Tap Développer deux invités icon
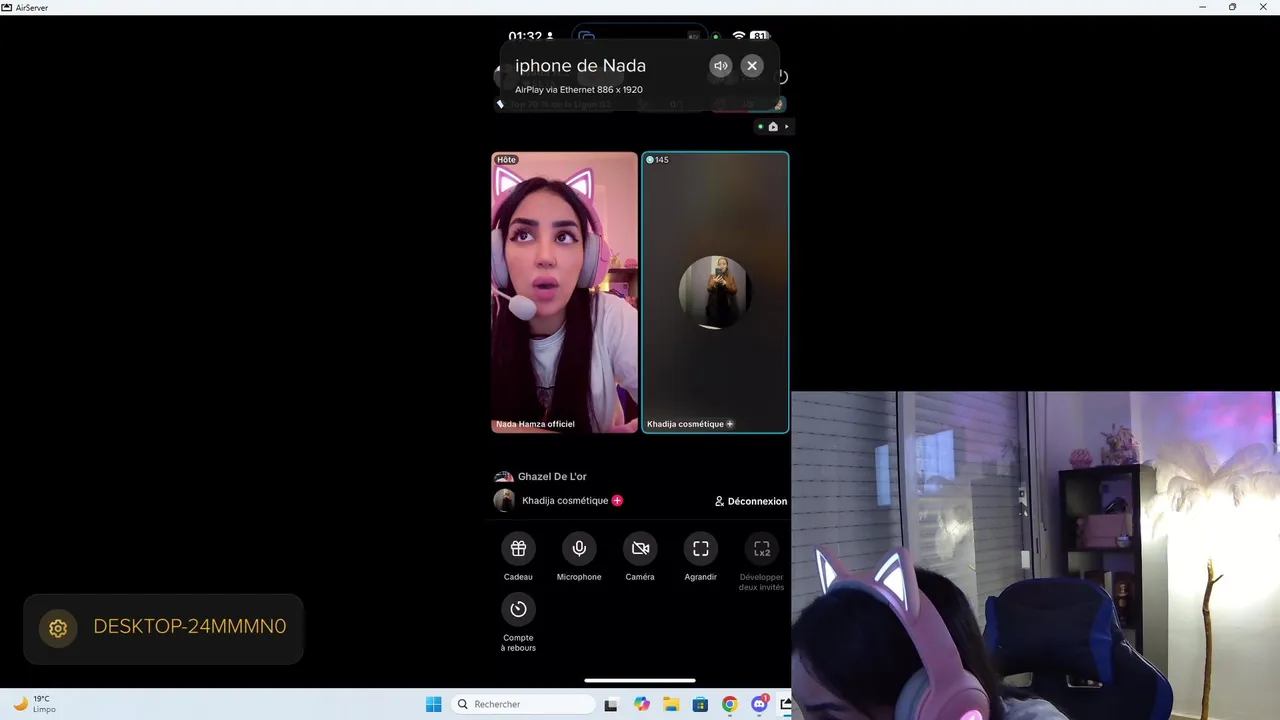The image size is (1280, 720). tap(762, 548)
